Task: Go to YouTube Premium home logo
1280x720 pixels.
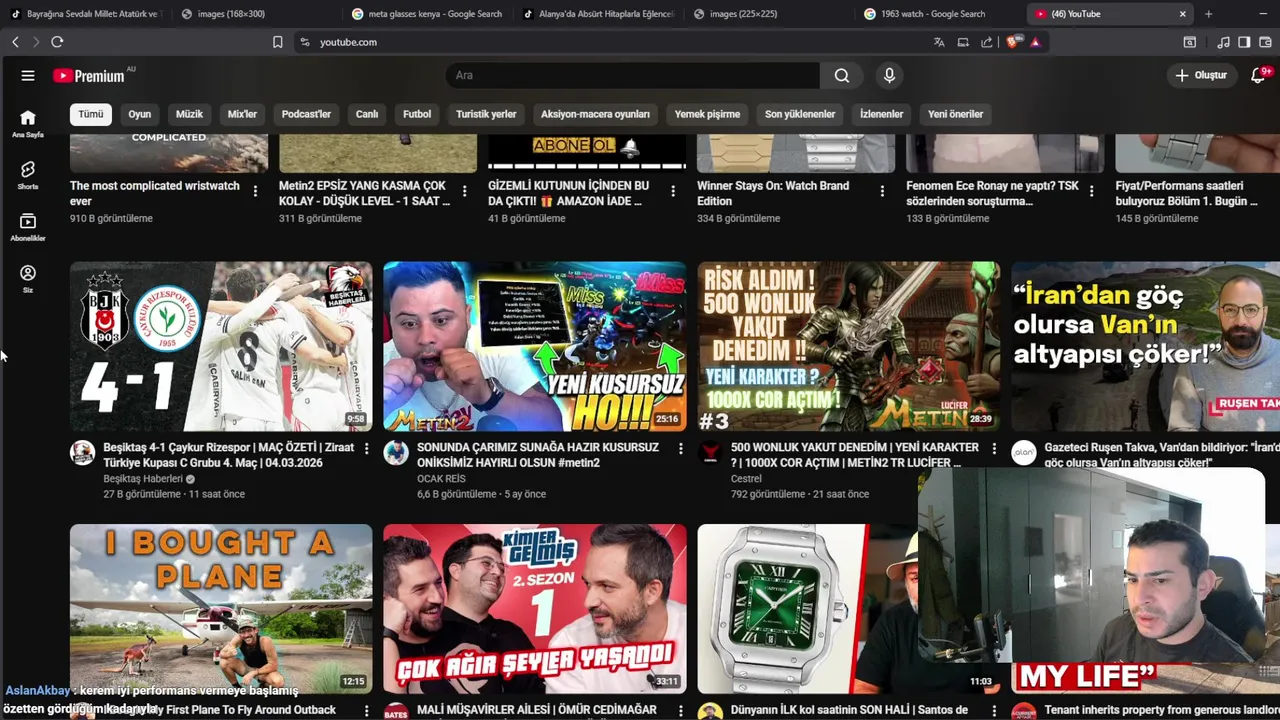Action: click(90, 76)
